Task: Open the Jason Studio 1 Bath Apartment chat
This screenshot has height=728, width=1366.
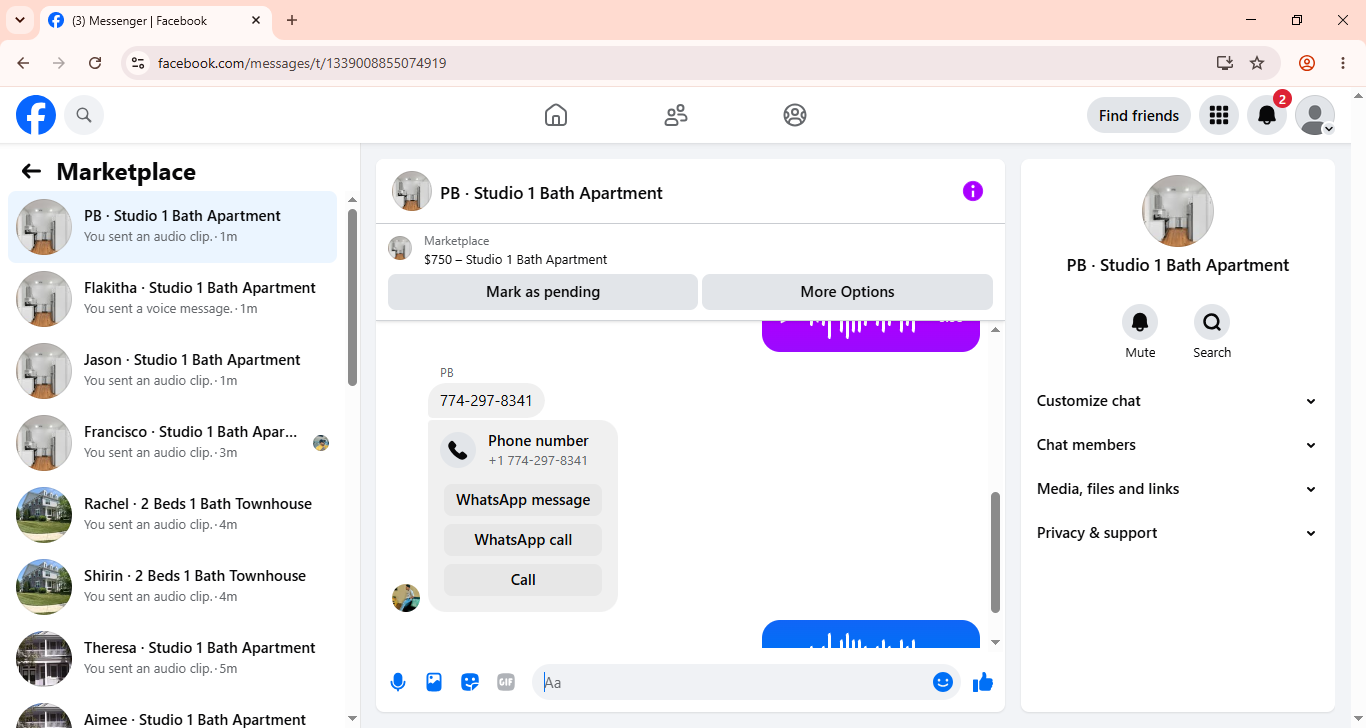Action: click(173, 371)
